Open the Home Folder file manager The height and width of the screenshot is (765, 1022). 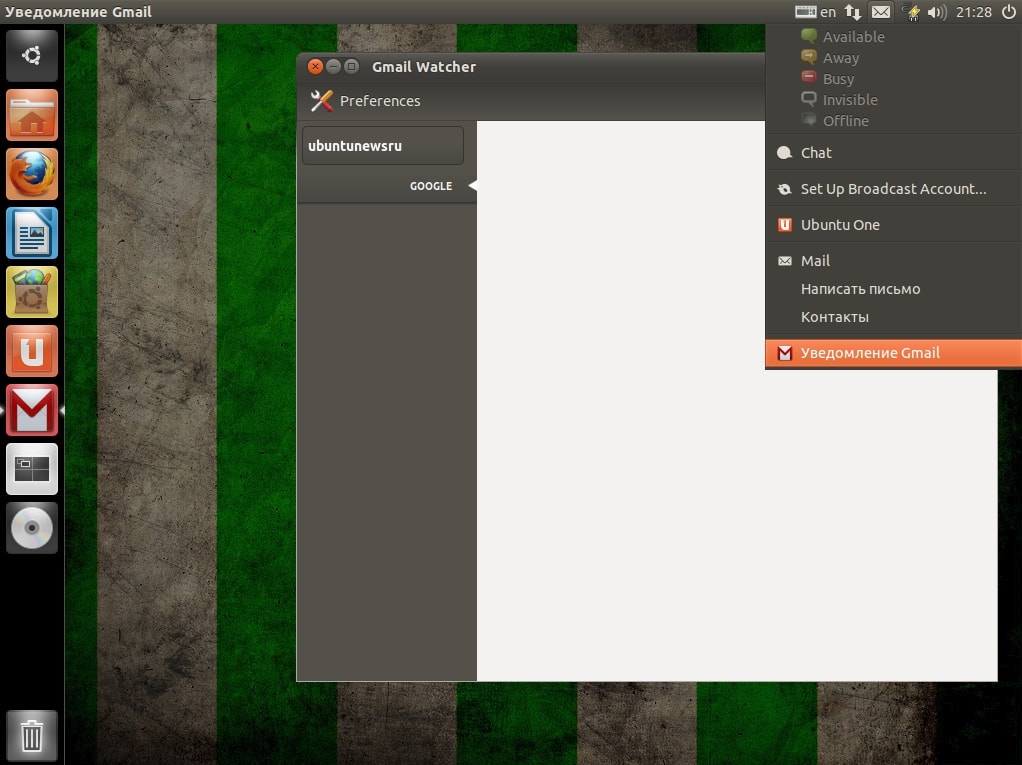(32, 115)
